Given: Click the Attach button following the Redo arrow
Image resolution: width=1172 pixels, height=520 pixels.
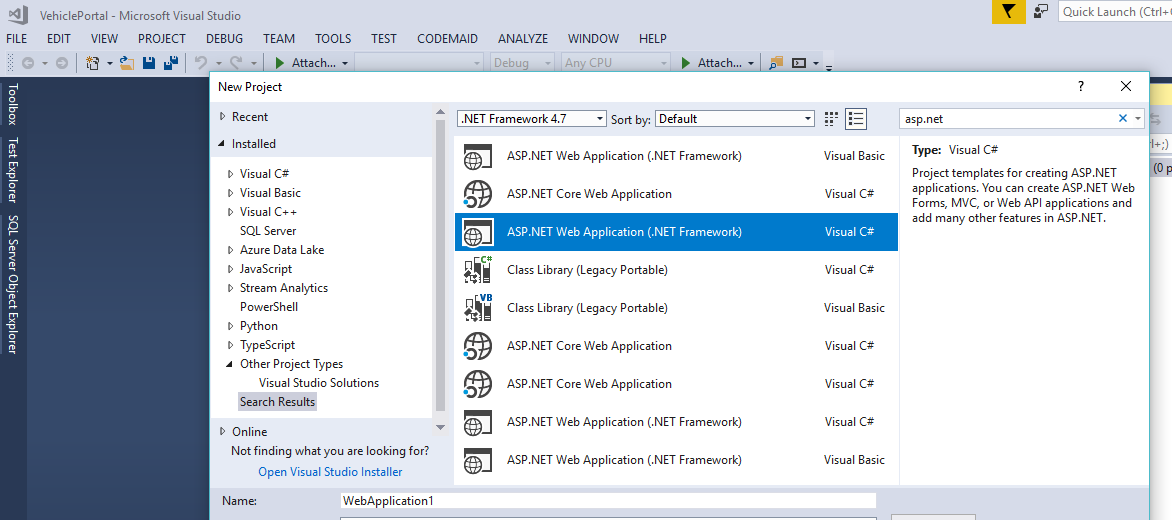Looking at the screenshot, I should point(312,63).
